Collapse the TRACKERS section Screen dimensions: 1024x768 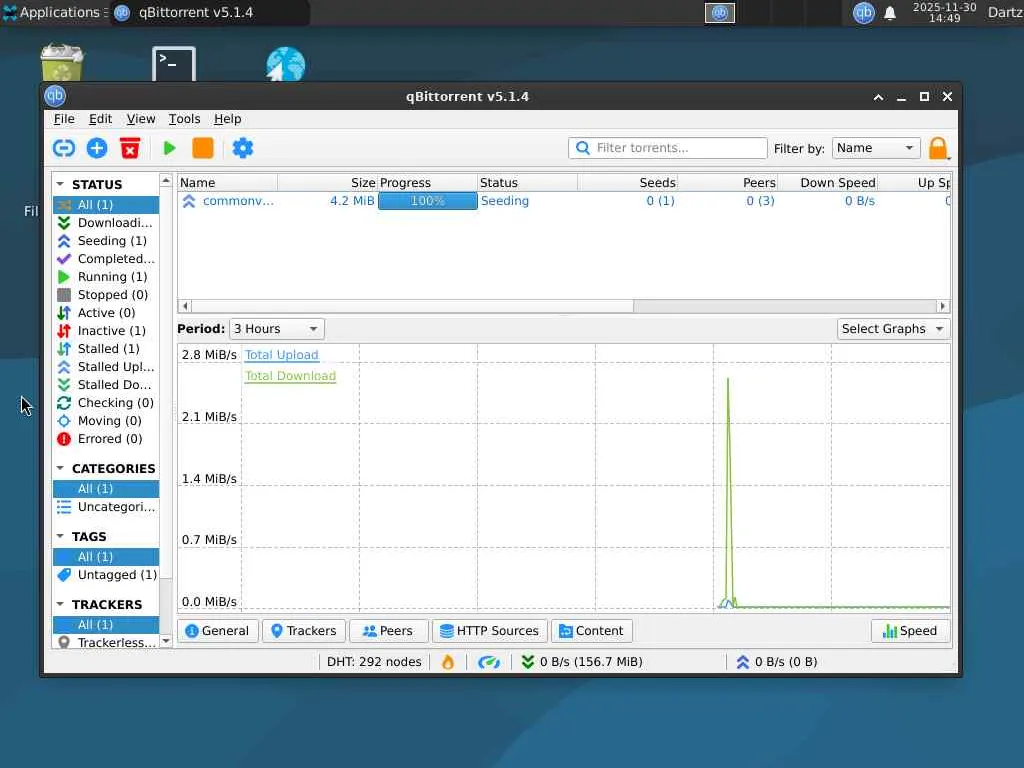tap(60, 604)
